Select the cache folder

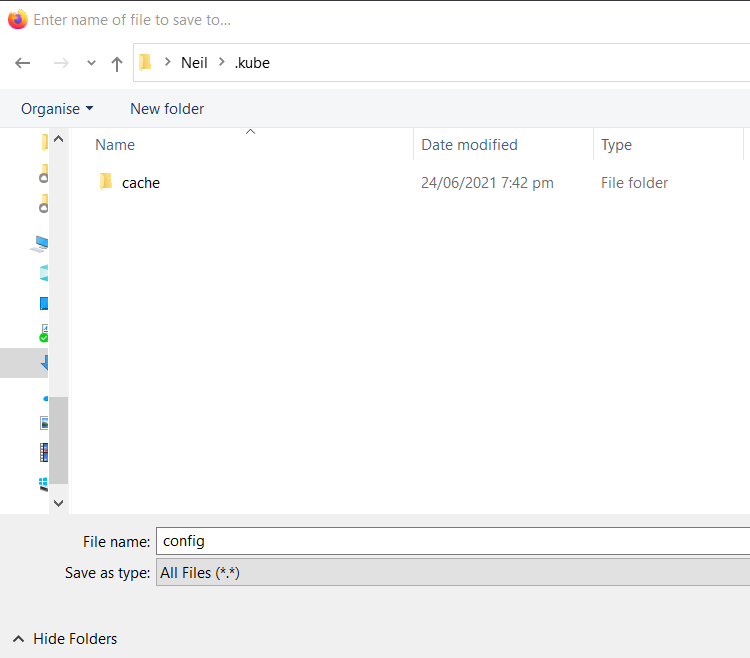141,183
